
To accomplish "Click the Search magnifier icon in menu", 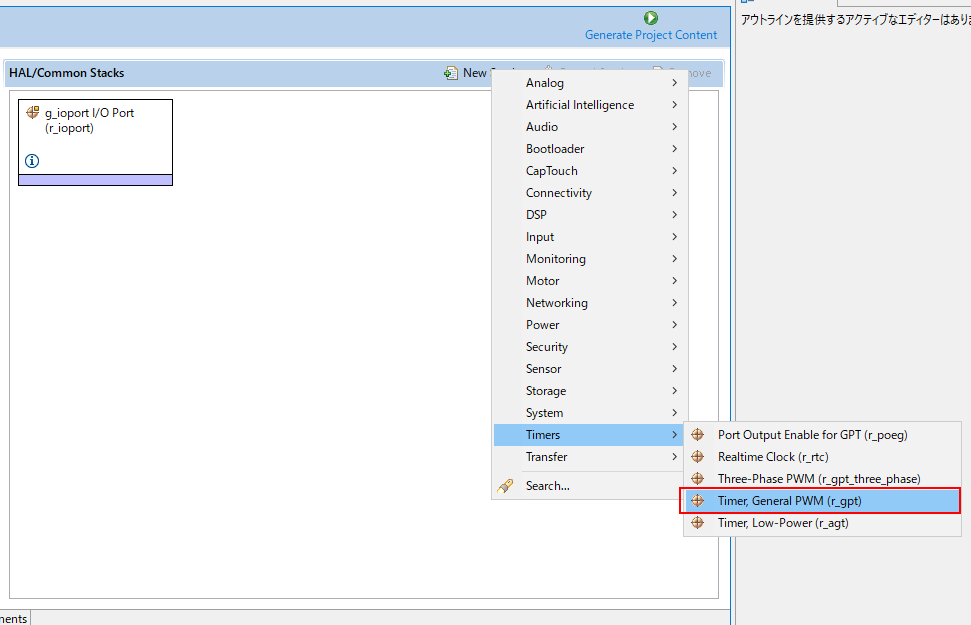I will [506, 486].
